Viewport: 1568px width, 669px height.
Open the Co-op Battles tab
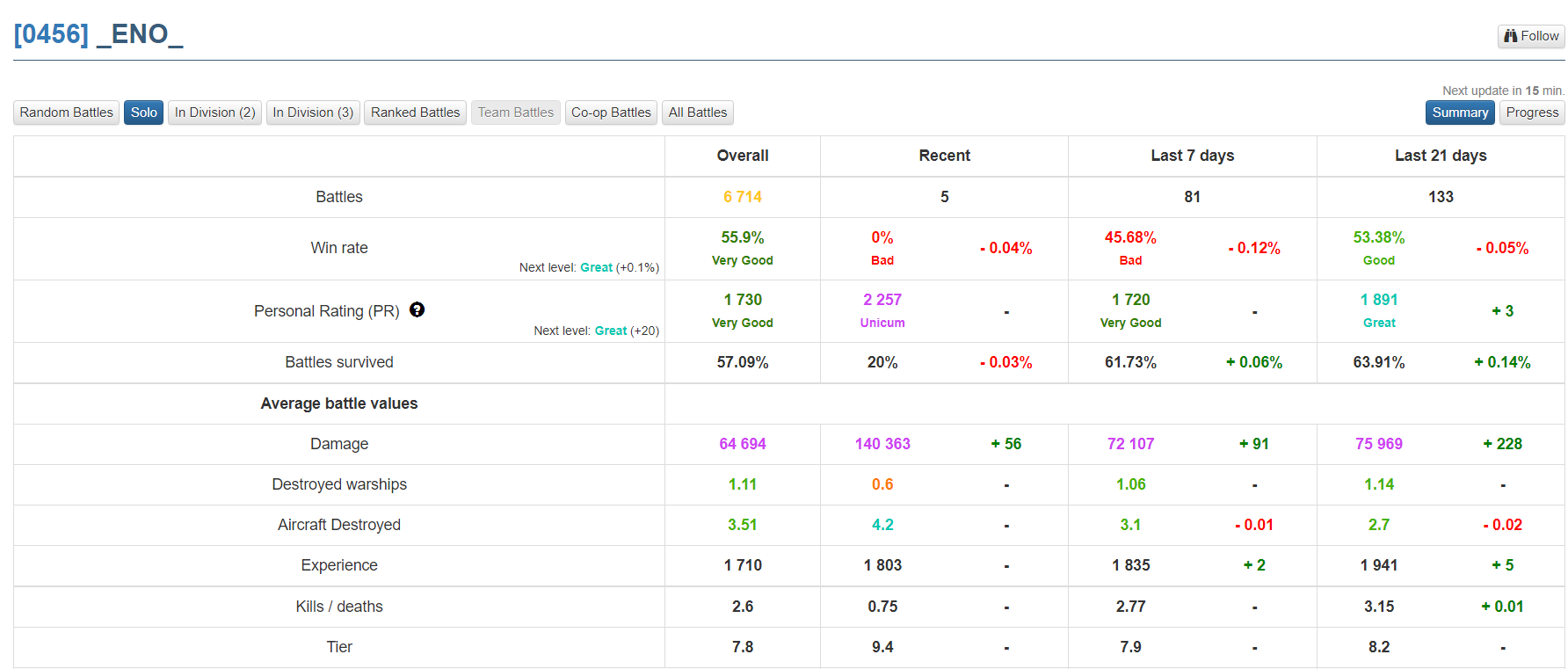(x=611, y=113)
